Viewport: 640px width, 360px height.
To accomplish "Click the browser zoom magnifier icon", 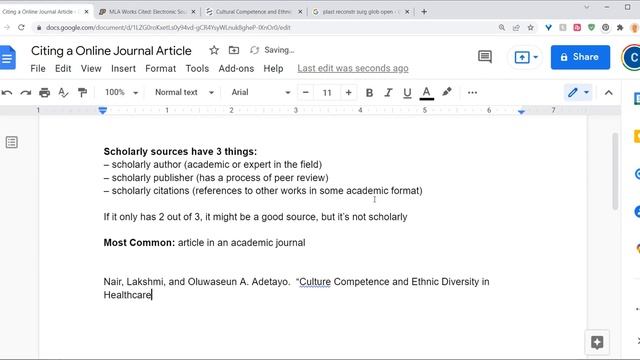I will point(502,28).
